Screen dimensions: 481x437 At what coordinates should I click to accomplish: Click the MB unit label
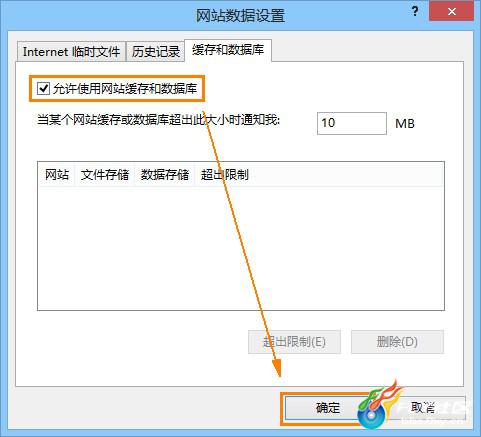(405, 124)
